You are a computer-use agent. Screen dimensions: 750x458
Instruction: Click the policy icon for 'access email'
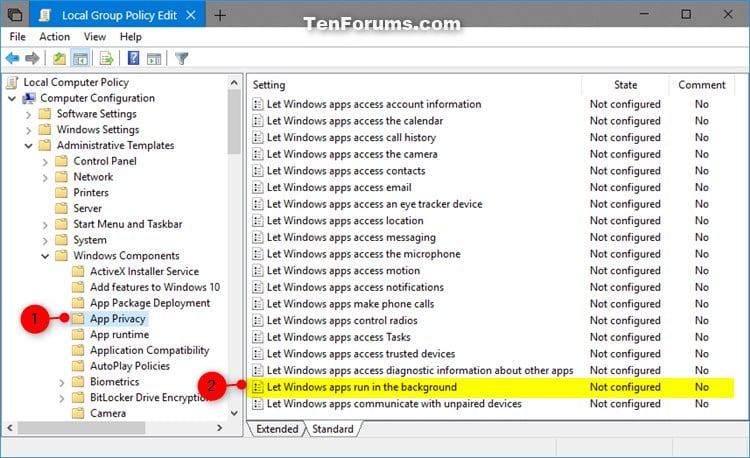[x=257, y=187]
